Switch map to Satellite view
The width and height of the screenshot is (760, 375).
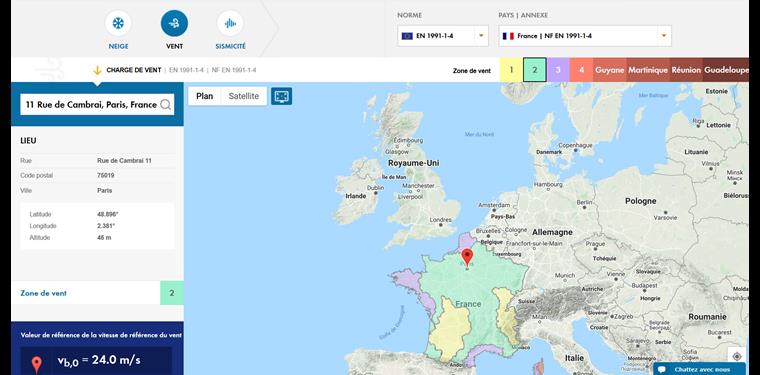pyautogui.click(x=244, y=96)
